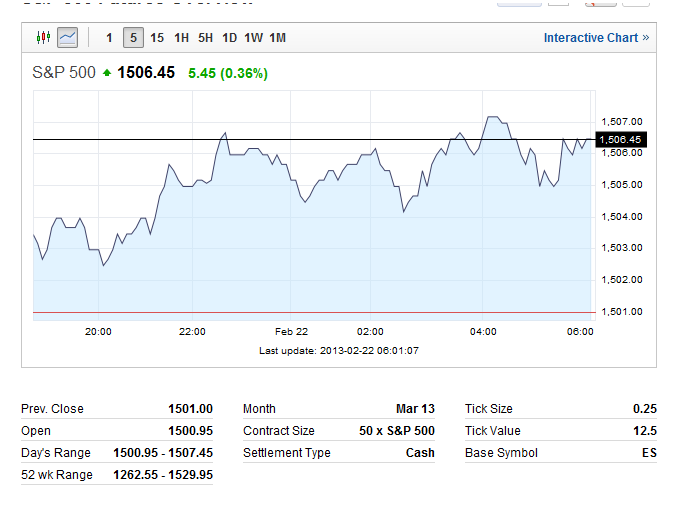
Task: Choose the 15 minute interval
Action: (157, 38)
